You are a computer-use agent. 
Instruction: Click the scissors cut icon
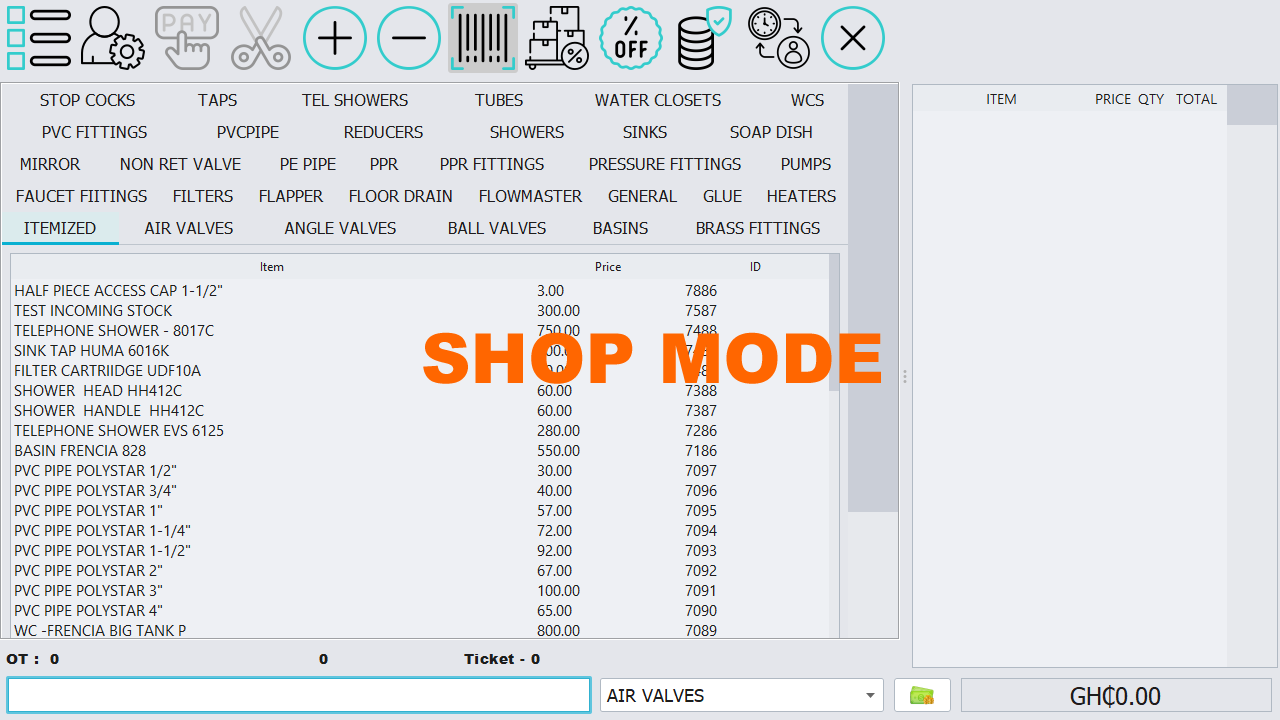(260, 38)
